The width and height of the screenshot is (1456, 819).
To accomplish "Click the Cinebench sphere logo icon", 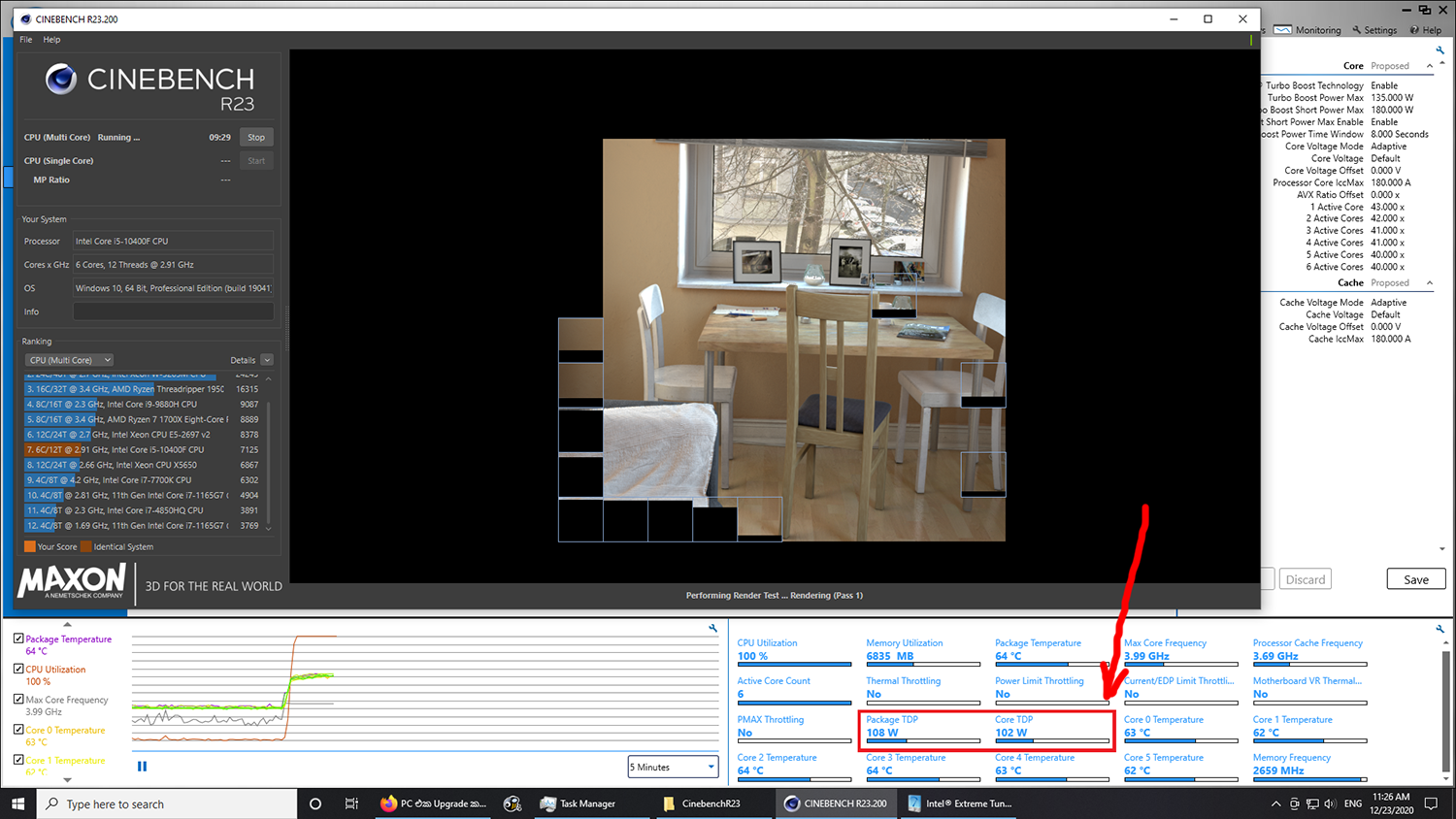I will tap(60, 79).
